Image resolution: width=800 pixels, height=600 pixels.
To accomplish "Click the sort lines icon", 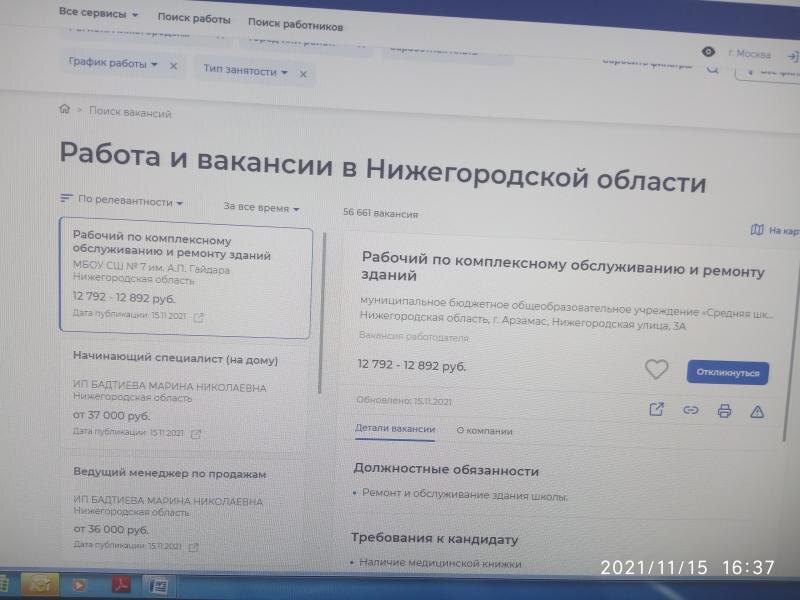I will click(66, 198).
